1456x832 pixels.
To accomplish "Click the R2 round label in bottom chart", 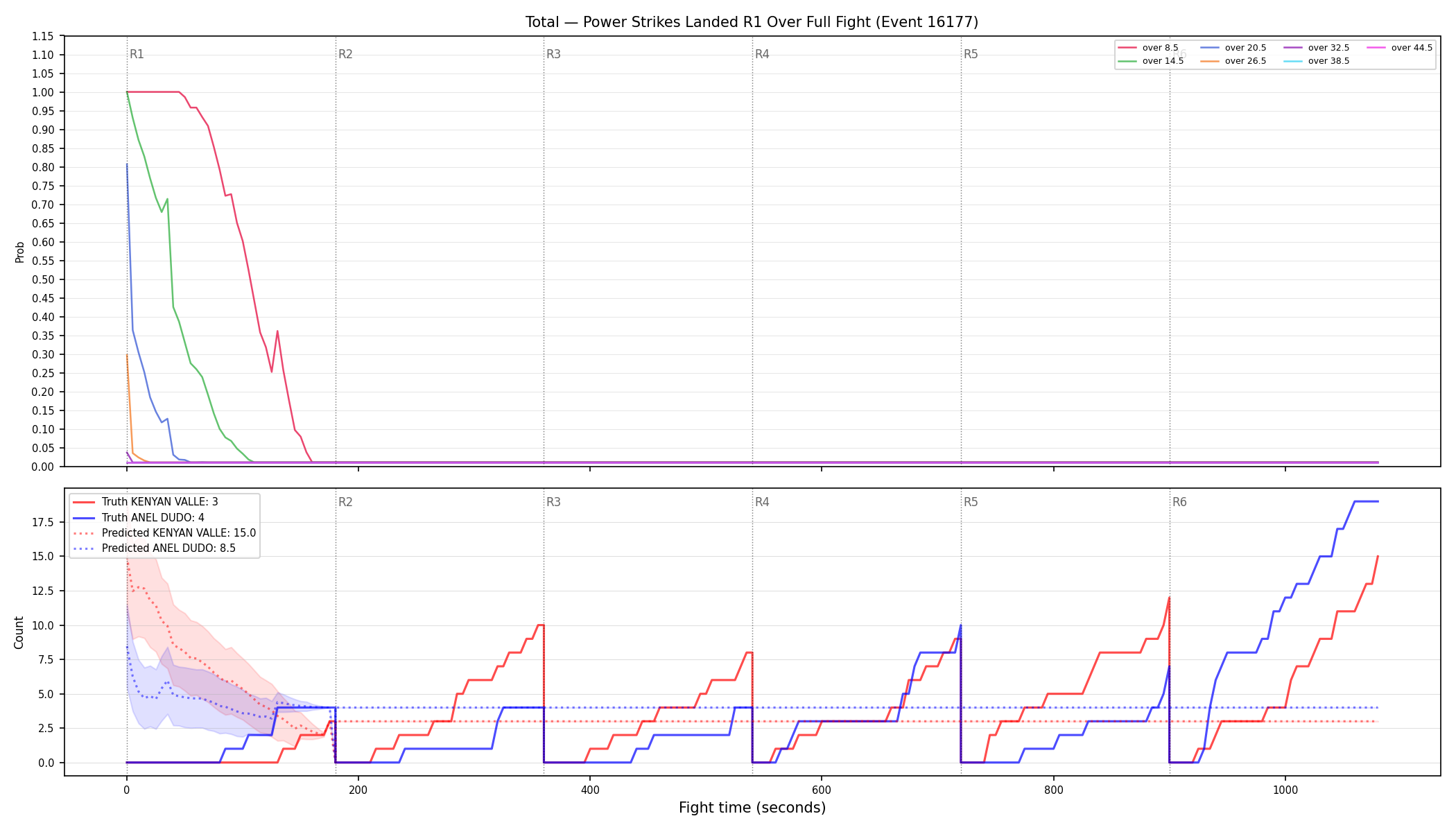I will (345, 502).
